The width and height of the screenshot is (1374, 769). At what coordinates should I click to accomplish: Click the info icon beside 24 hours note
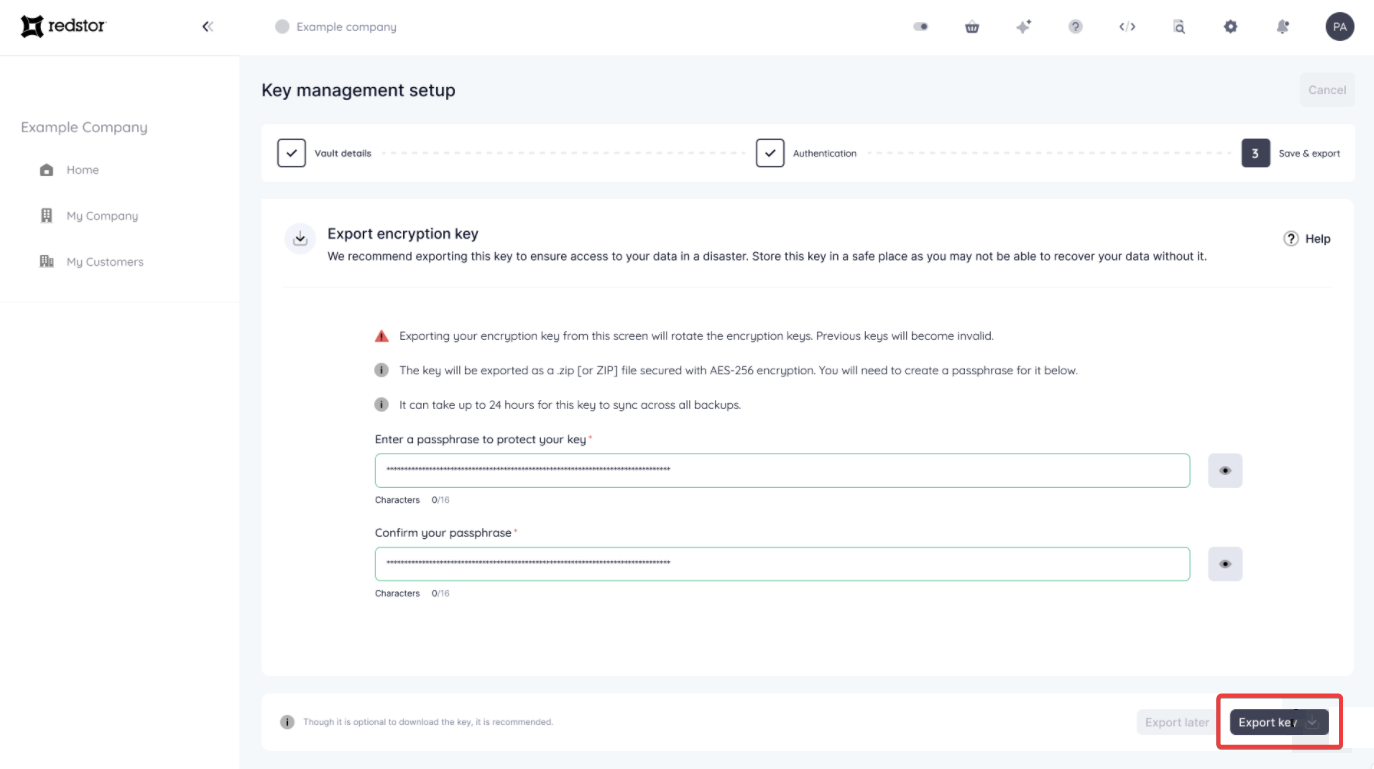381,405
